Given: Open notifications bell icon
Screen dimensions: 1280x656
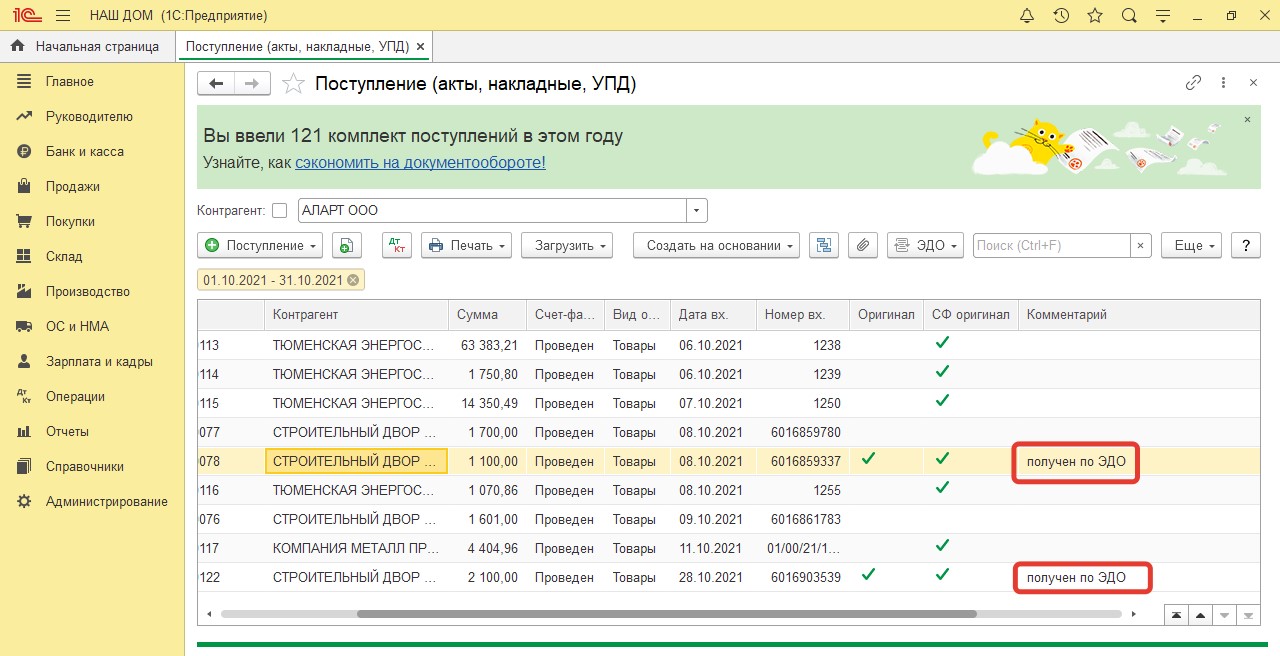Looking at the screenshot, I should coord(1027,16).
